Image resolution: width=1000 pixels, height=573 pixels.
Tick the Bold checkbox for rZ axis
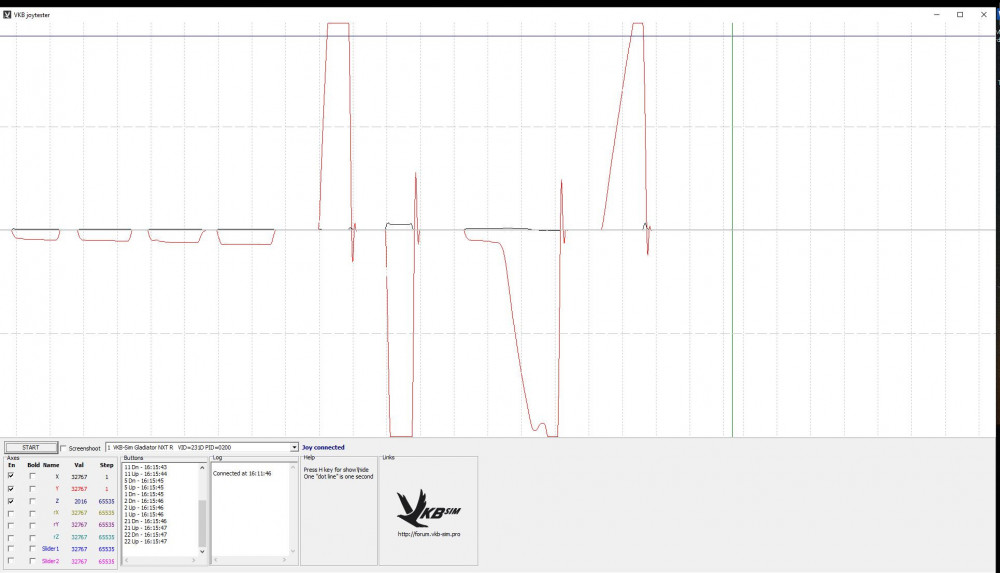33,537
